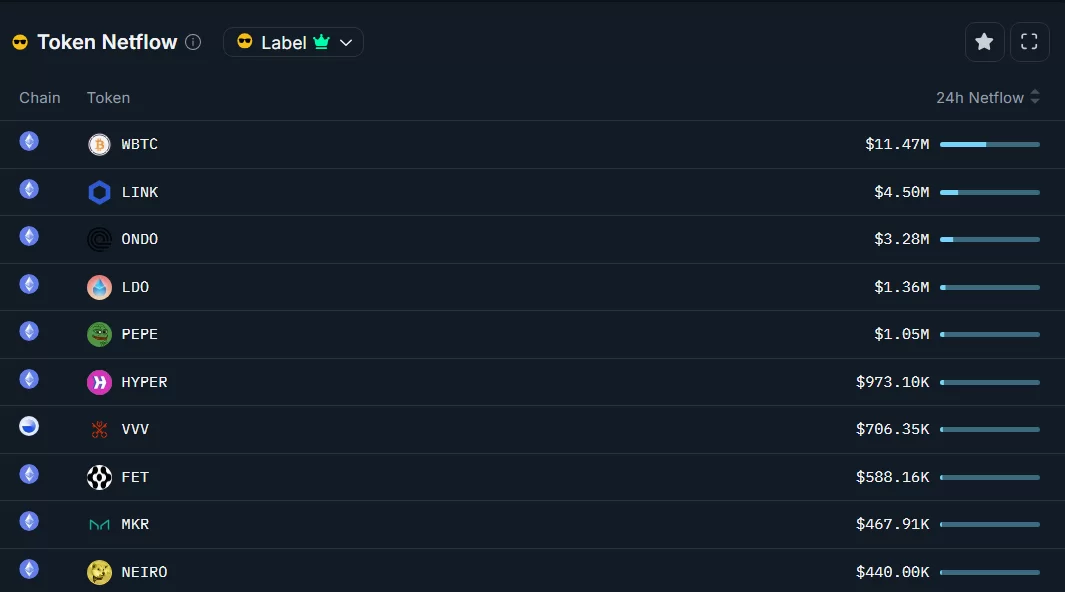Click the Token column header
1065x592 pixels.
coord(108,98)
